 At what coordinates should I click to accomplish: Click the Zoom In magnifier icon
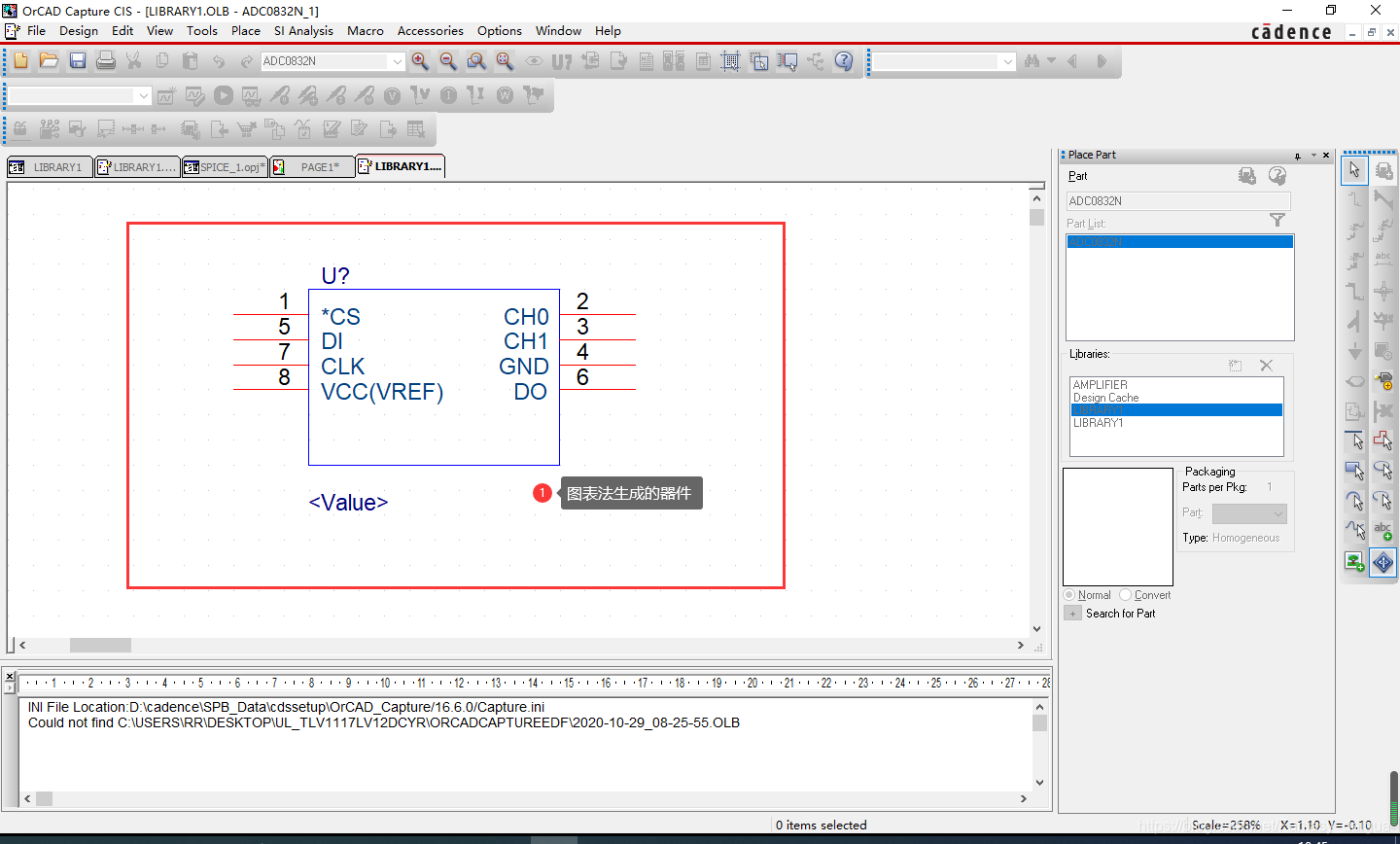pyautogui.click(x=420, y=61)
